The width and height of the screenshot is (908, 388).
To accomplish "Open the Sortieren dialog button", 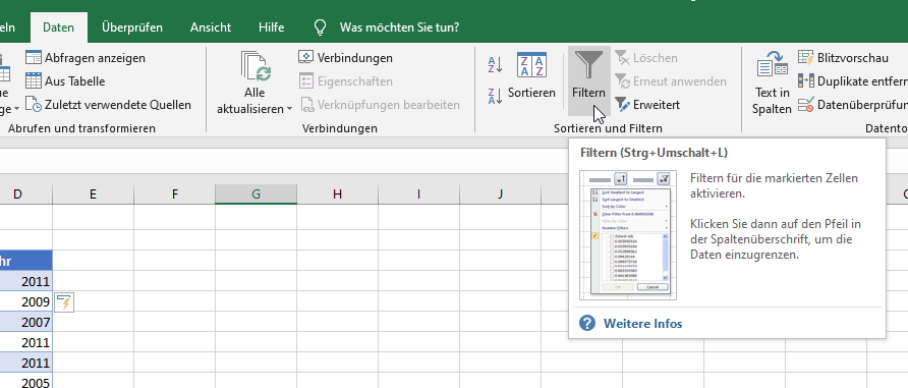I will click(x=532, y=75).
